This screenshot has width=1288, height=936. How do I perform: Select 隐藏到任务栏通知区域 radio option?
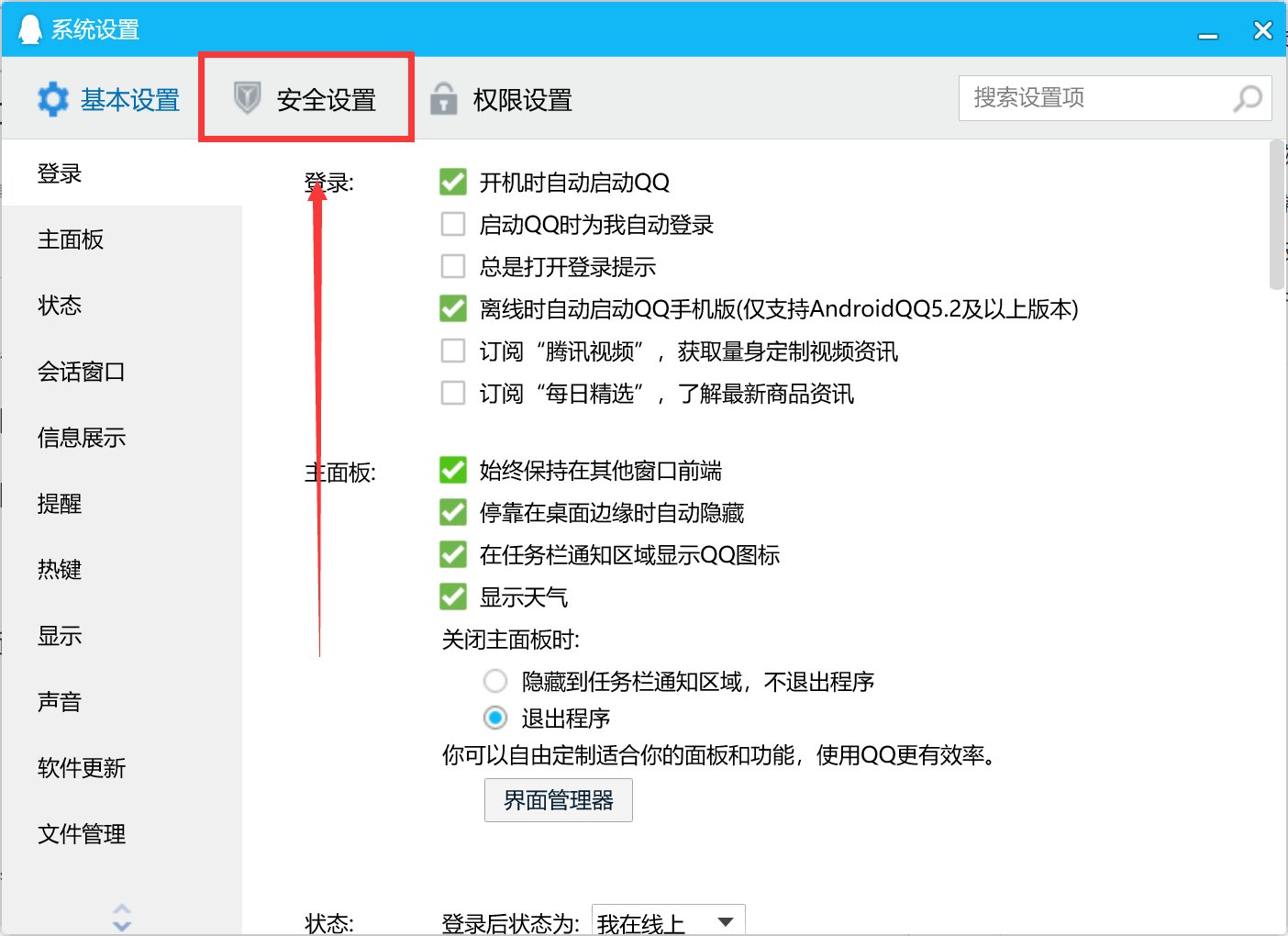[495, 681]
